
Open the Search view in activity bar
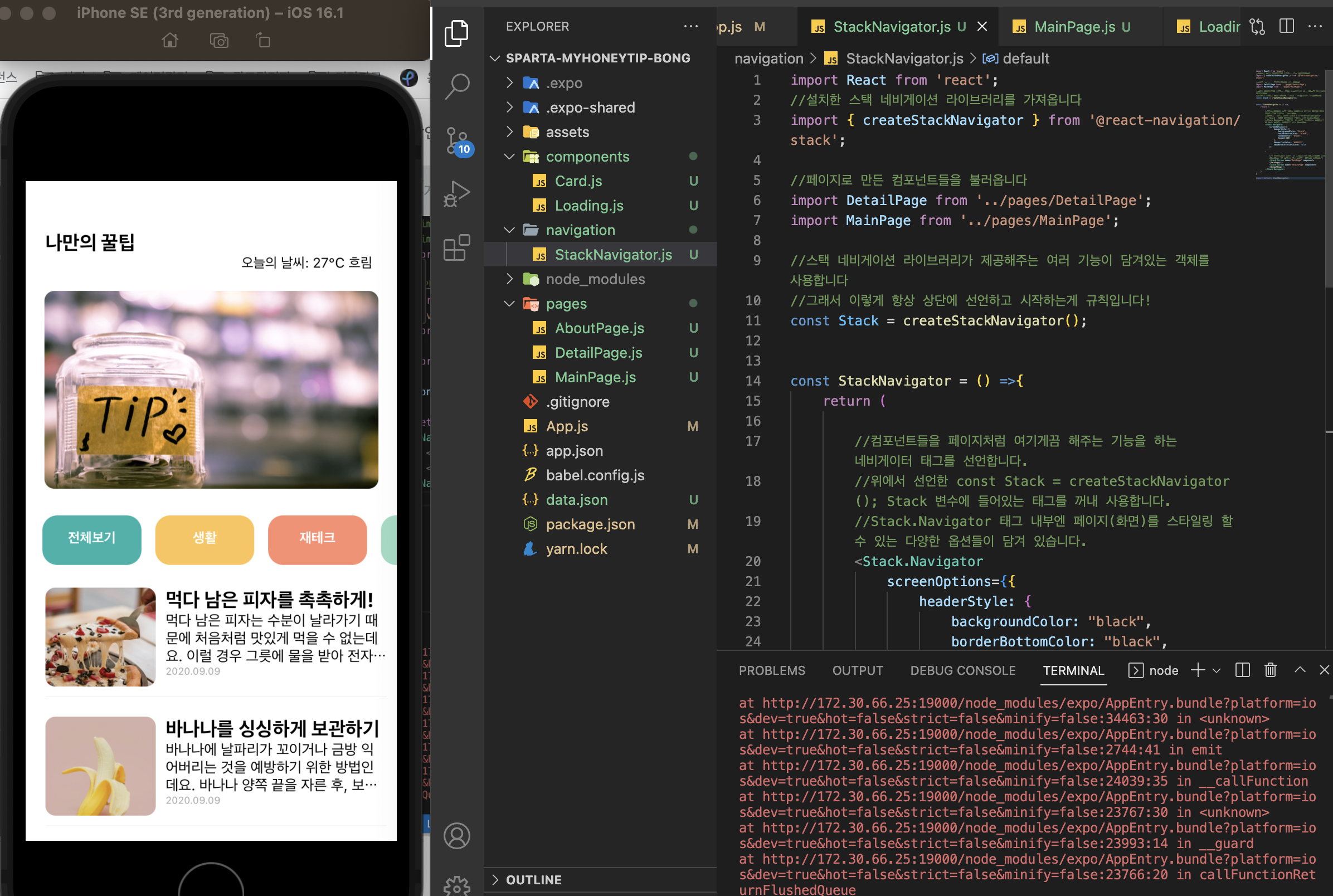[456, 86]
